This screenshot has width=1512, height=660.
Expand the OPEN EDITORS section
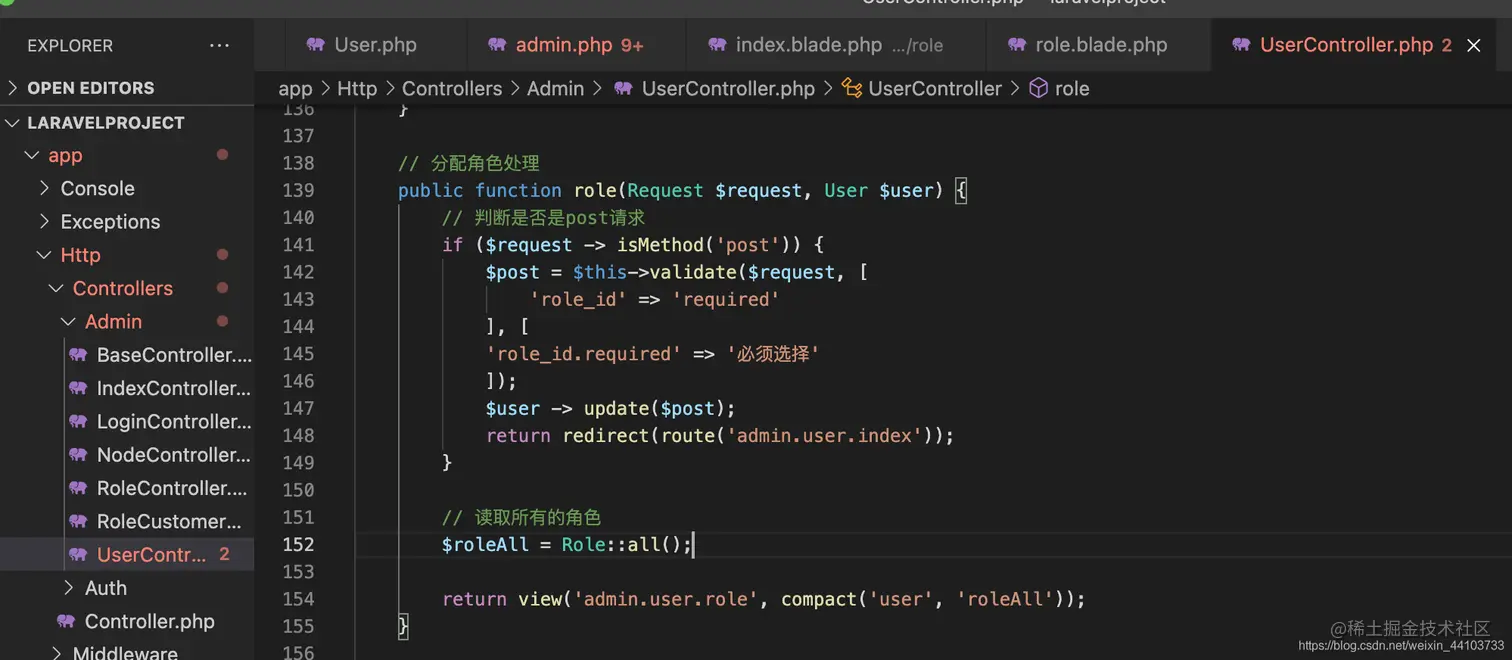point(13,88)
